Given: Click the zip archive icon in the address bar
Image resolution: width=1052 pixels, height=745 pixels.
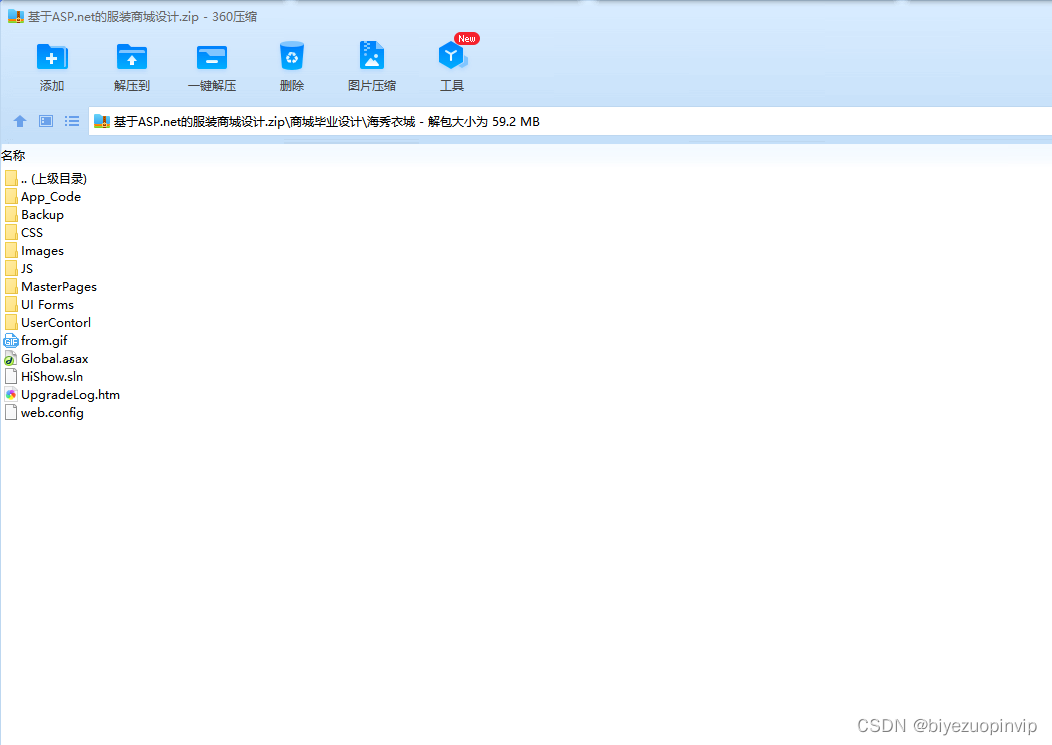Looking at the screenshot, I should coord(101,121).
